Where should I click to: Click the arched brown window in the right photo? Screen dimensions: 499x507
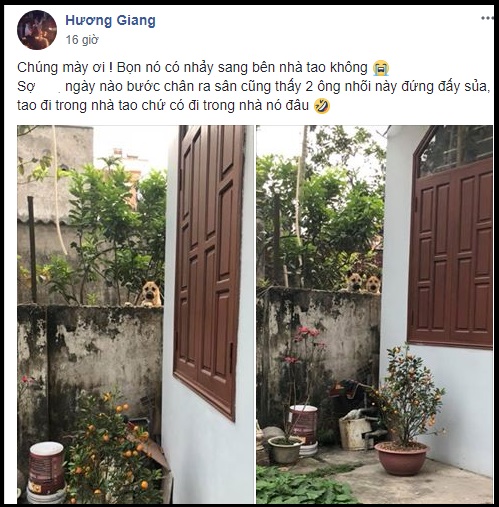click(451, 237)
